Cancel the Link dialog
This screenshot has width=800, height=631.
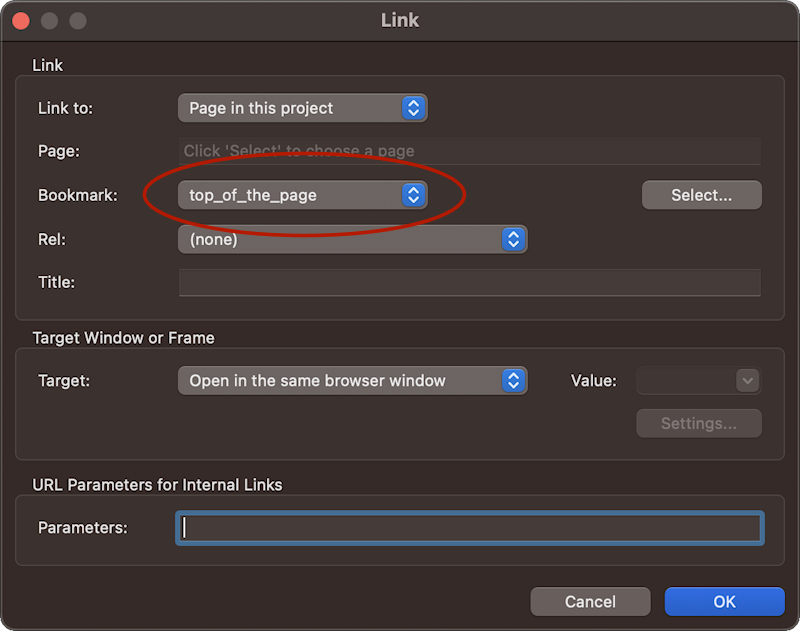(590, 601)
